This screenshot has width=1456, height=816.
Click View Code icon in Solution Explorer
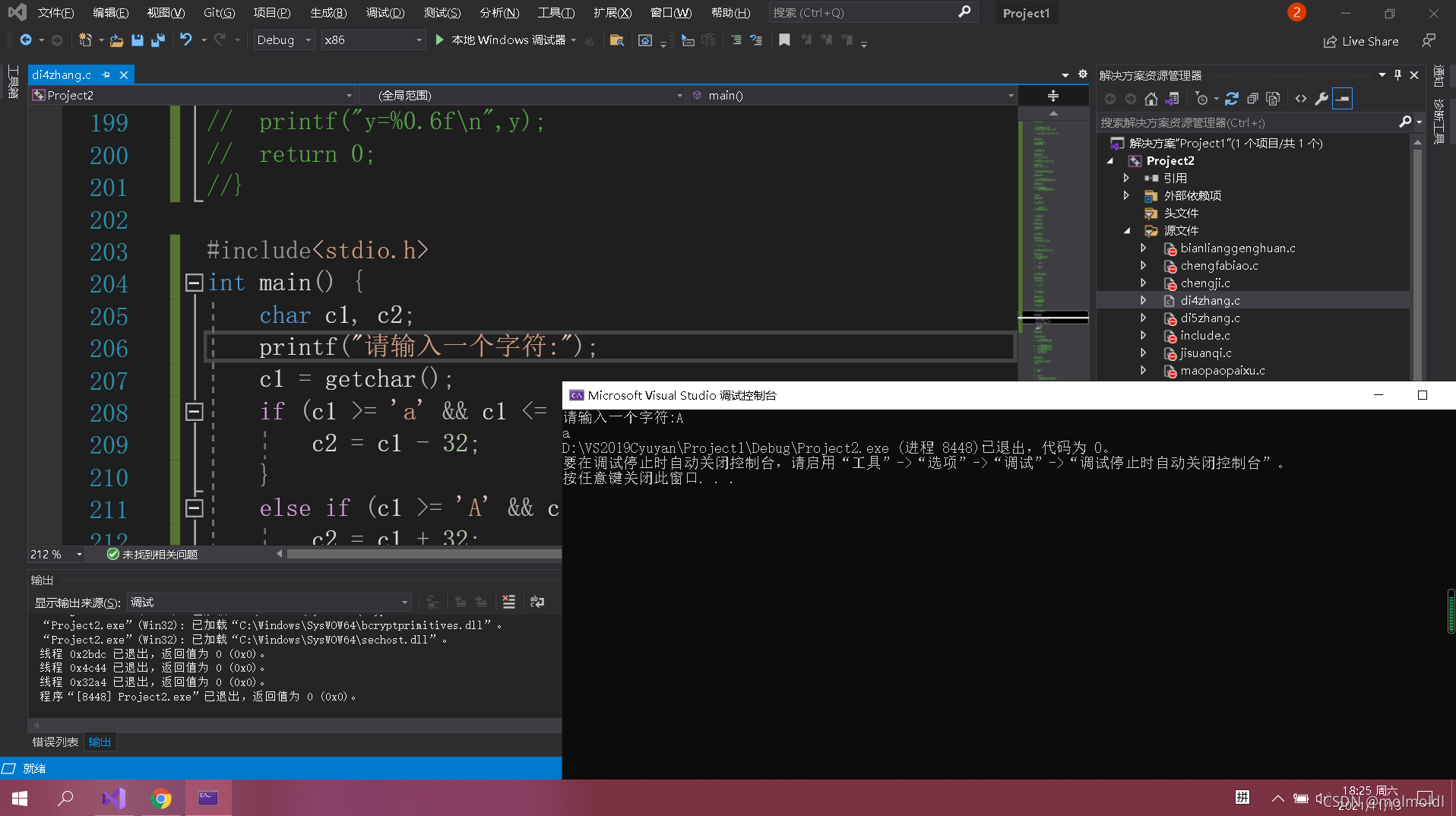coord(1301,99)
